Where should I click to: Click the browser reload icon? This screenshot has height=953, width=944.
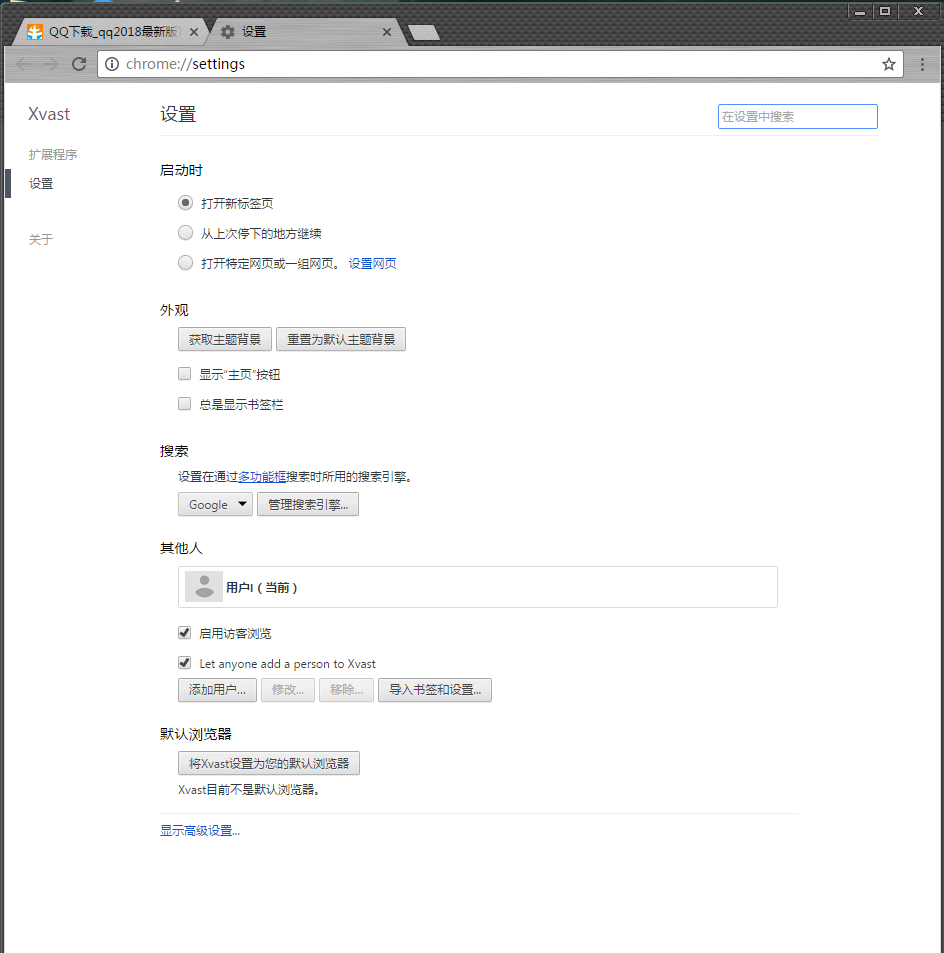point(79,64)
